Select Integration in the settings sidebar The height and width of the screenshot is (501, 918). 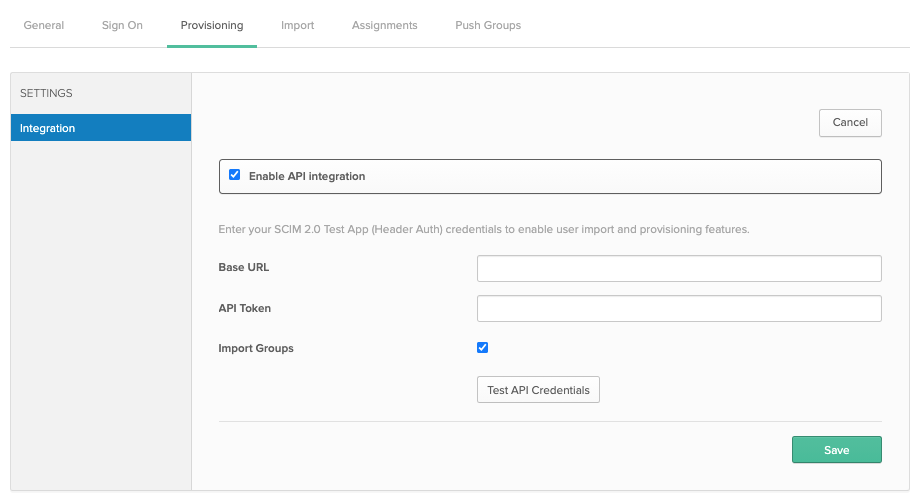click(x=100, y=128)
